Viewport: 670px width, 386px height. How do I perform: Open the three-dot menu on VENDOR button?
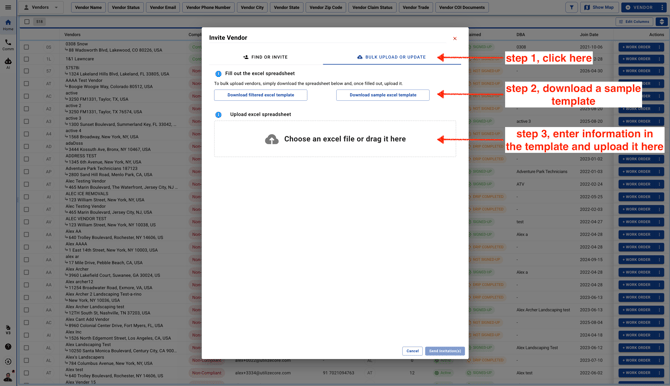[662, 7]
